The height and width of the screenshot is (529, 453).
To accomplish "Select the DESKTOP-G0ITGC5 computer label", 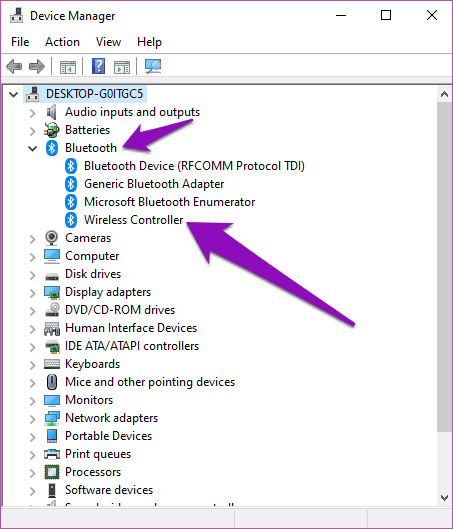I will pos(94,94).
